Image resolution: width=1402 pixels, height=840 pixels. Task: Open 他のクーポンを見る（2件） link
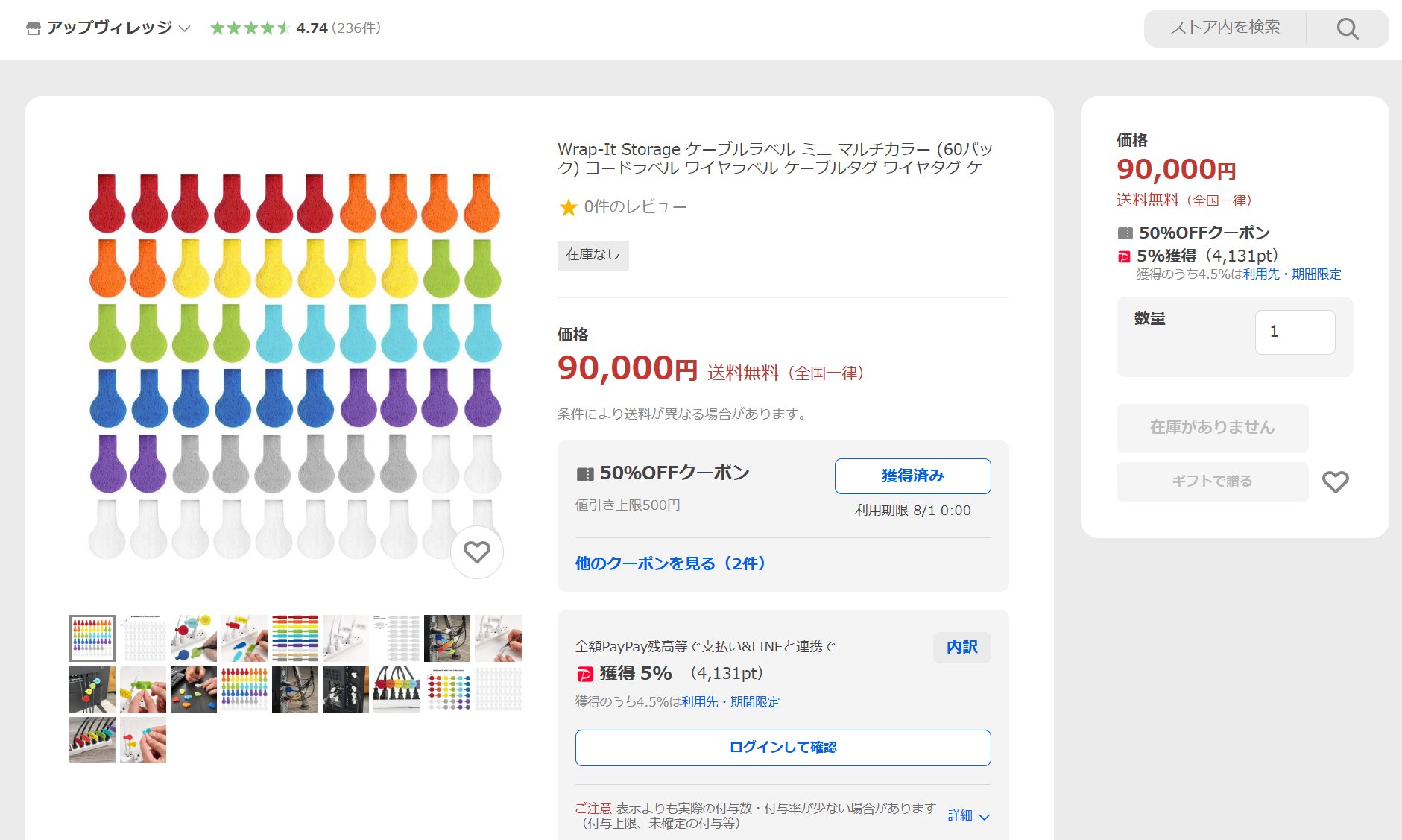pos(671,563)
